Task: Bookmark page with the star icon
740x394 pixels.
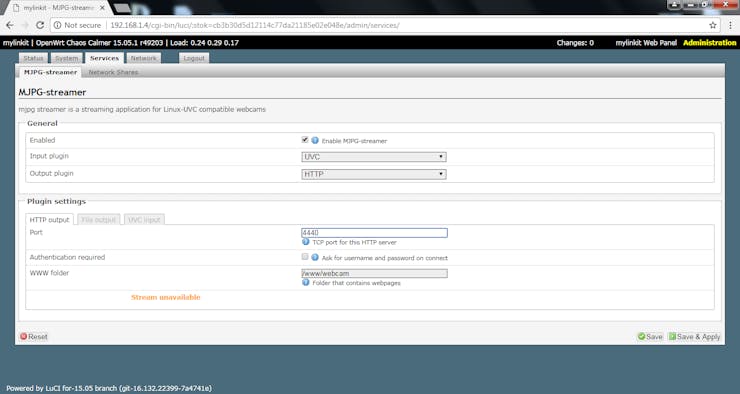Action: [x=713, y=25]
